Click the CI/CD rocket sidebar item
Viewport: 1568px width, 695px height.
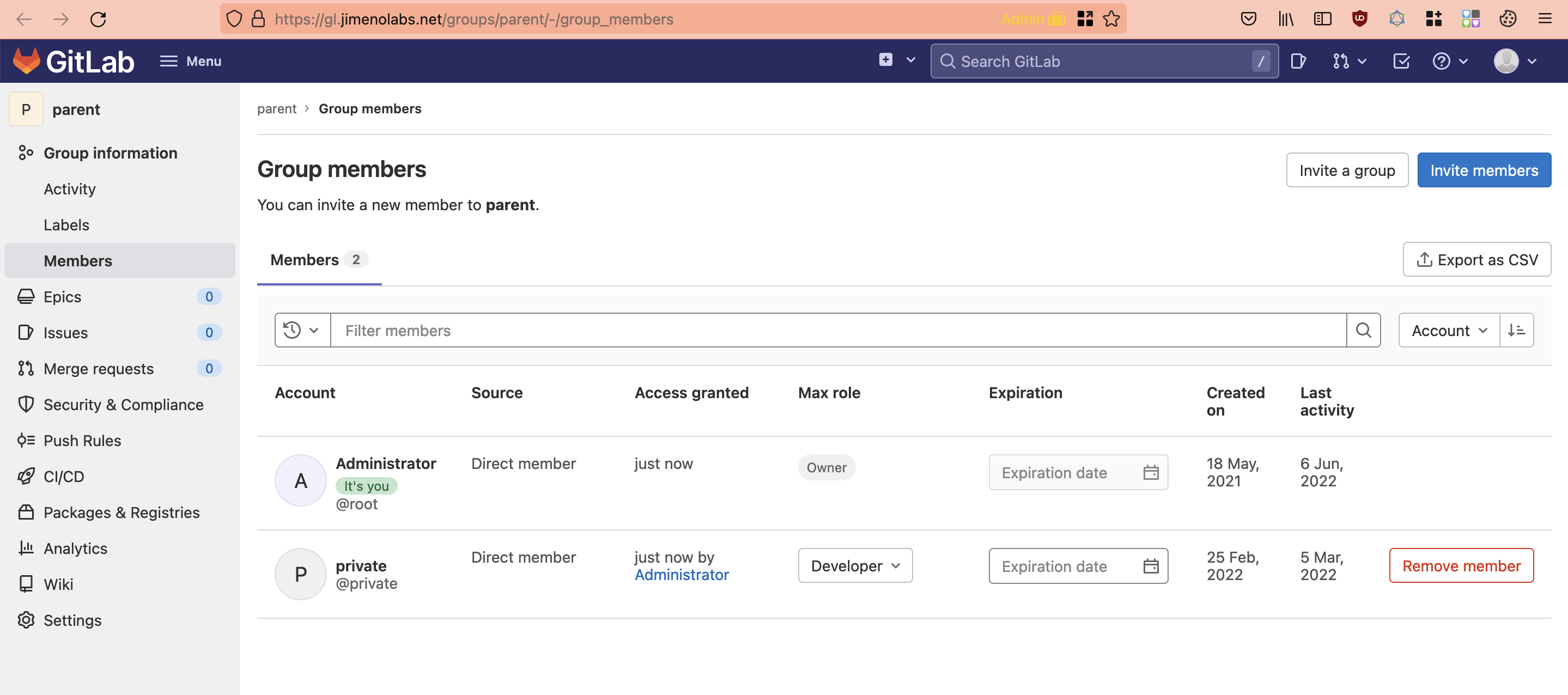pyautogui.click(x=63, y=477)
